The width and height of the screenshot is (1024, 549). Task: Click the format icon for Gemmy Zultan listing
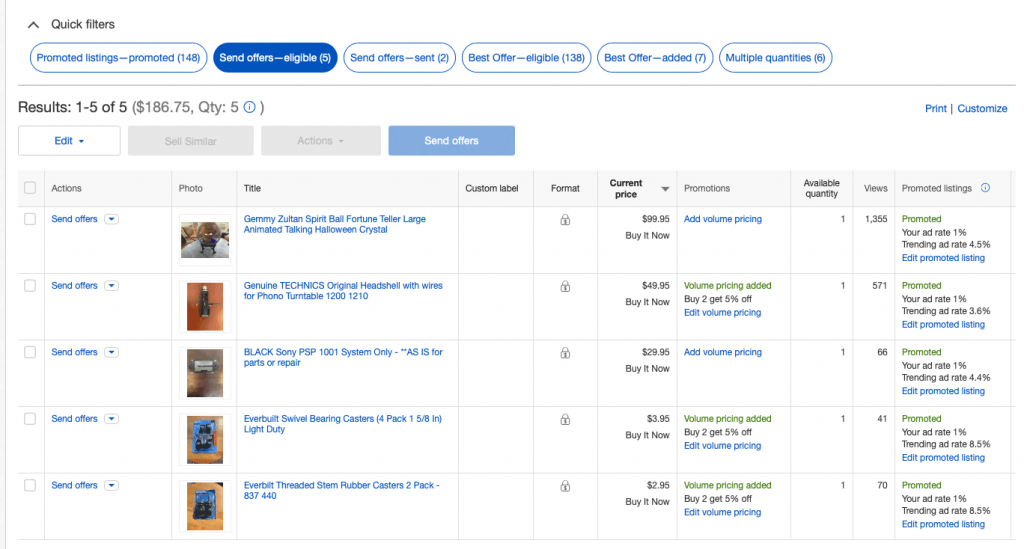[x=565, y=220]
